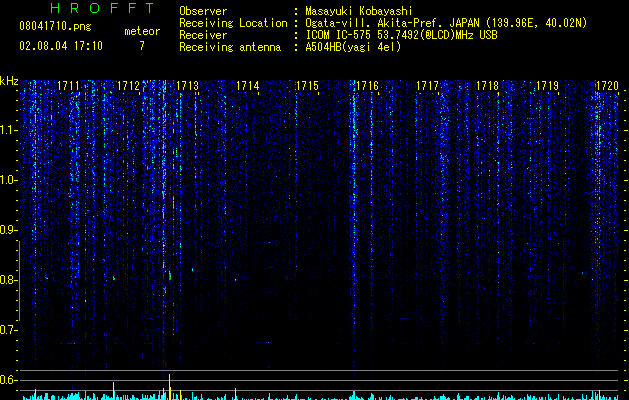
Task: Click the 1716 time marker
Action: pyautogui.click(x=367, y=86)
